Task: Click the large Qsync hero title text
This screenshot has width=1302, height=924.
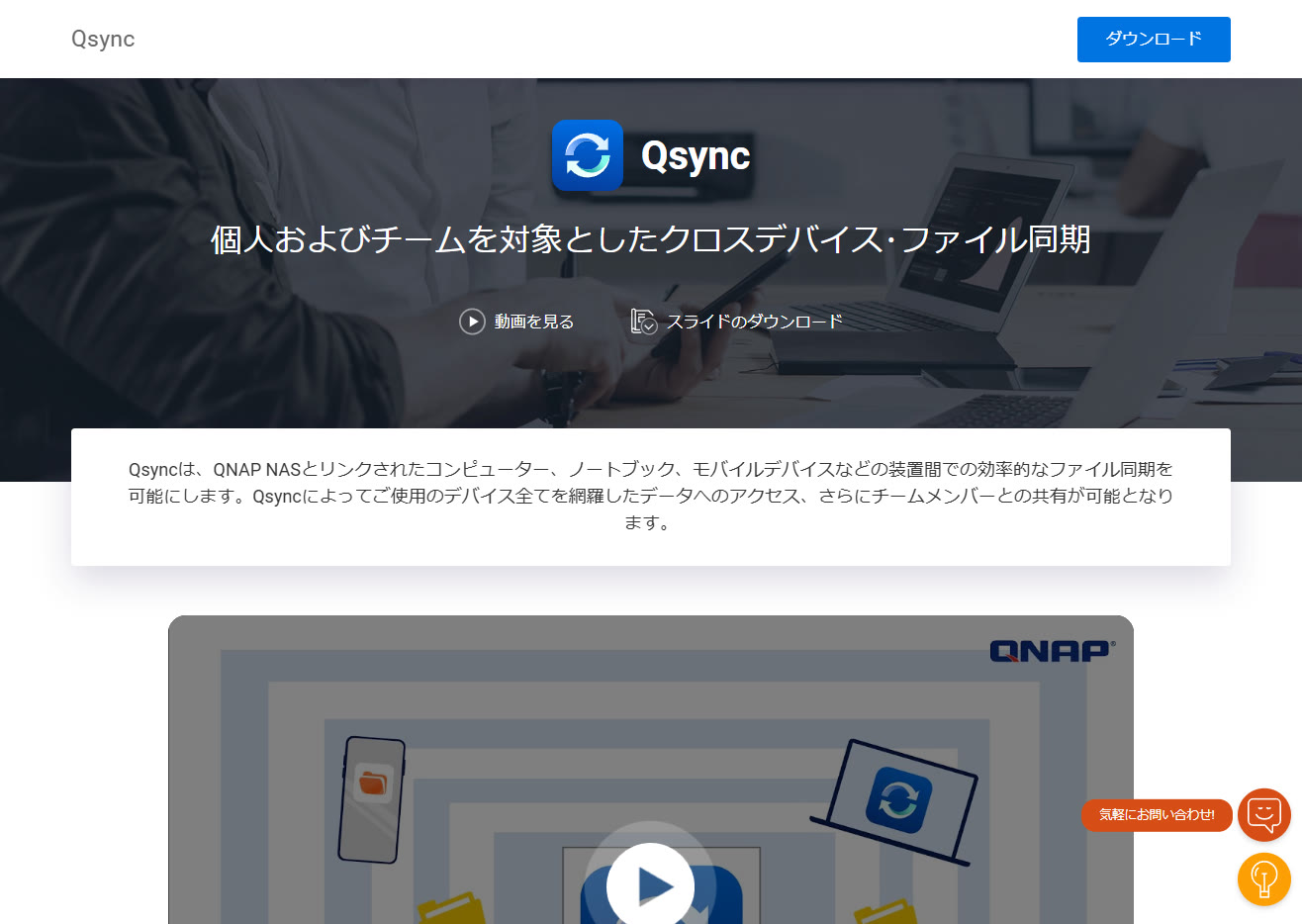Action: point(696,156)
